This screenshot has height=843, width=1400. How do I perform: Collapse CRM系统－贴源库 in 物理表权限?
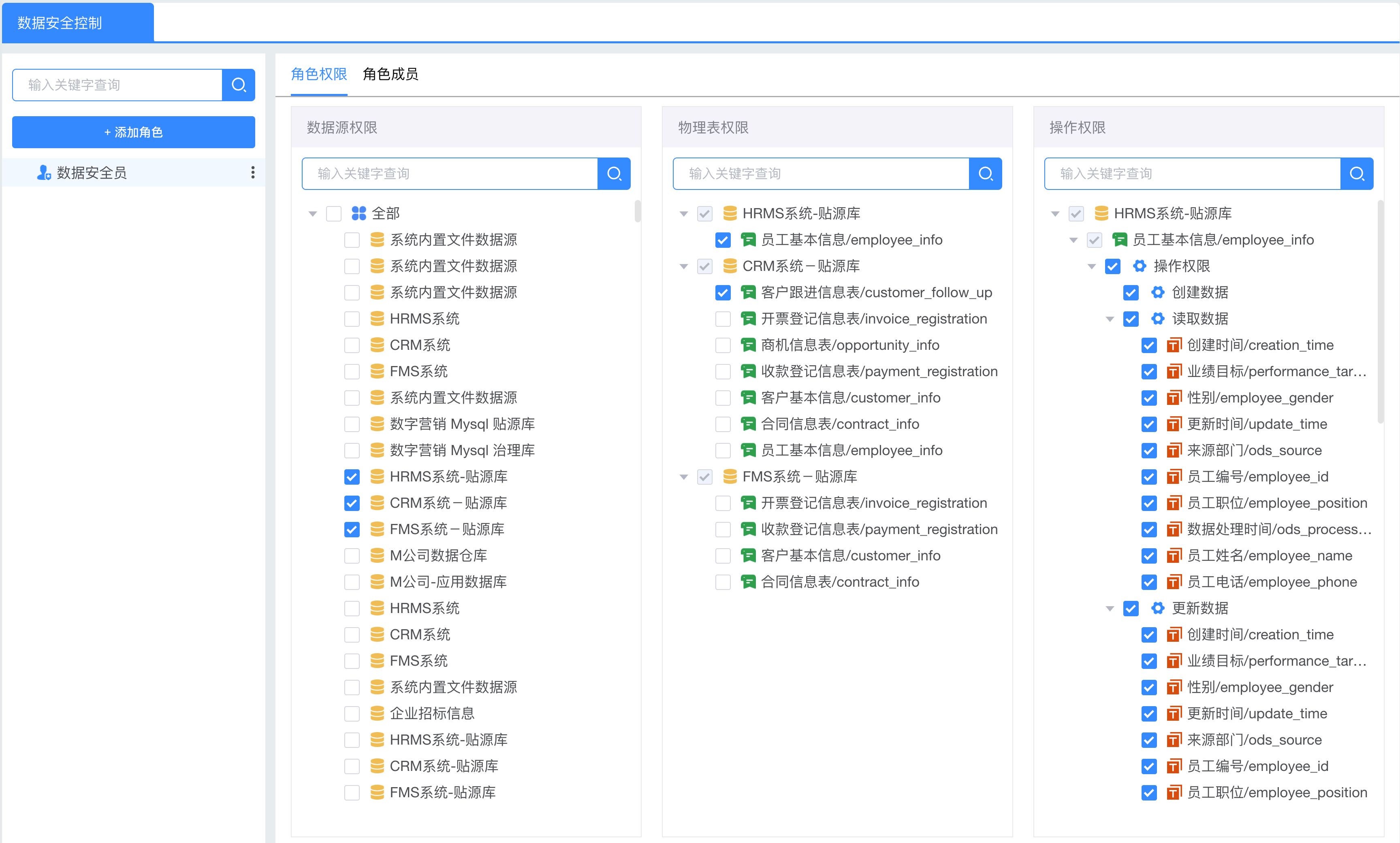[x=684, y=266]
